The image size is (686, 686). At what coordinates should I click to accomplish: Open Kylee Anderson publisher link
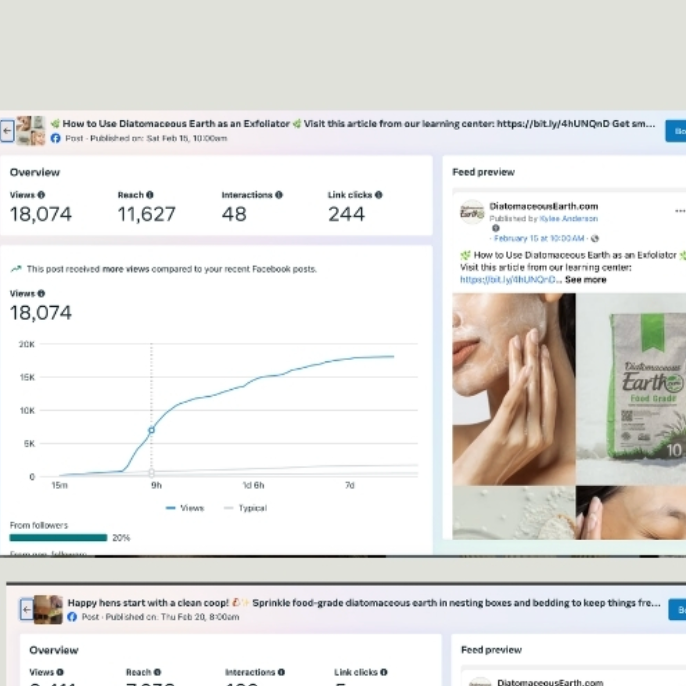[569, 218]
